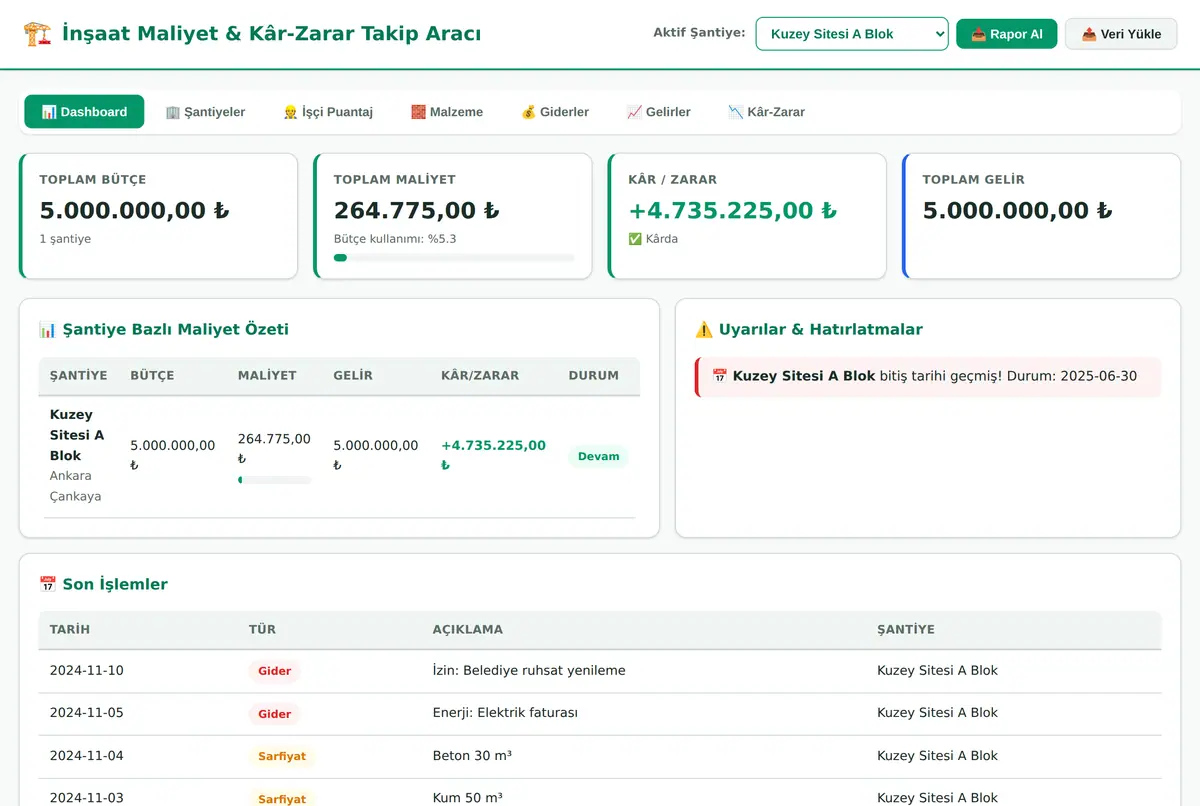Click the bar chart icon beside Şantiye Bazlı Maliyet Özeti

click(x=47, y=329)
